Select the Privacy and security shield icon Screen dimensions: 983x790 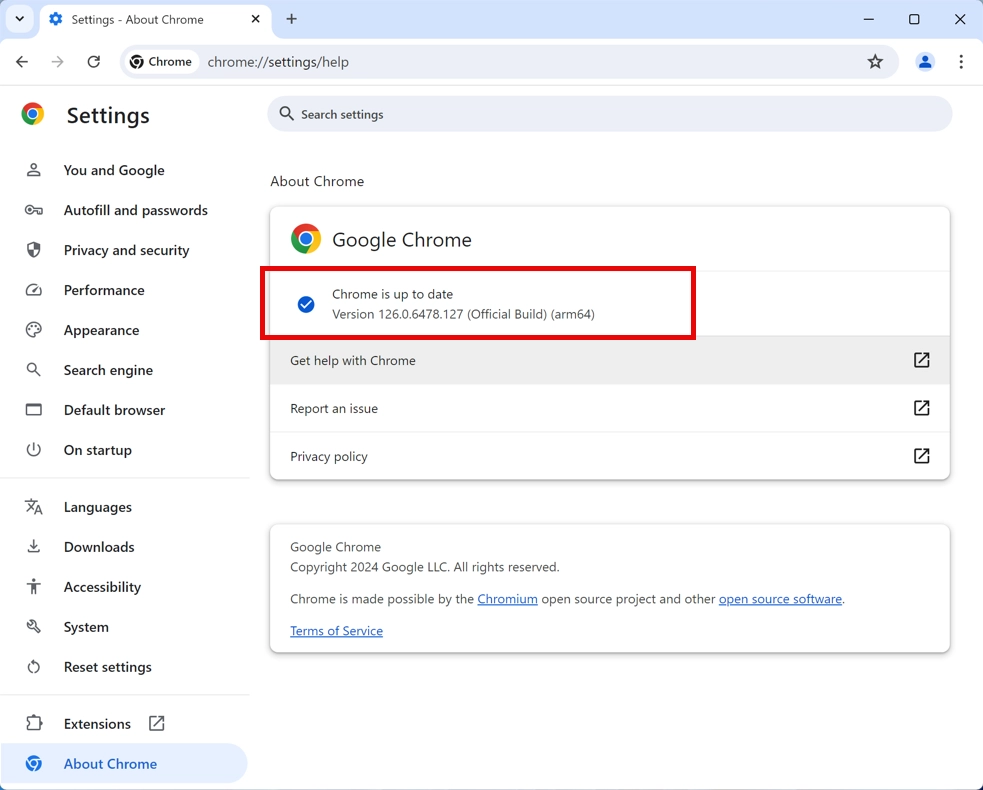coord(33,250)
